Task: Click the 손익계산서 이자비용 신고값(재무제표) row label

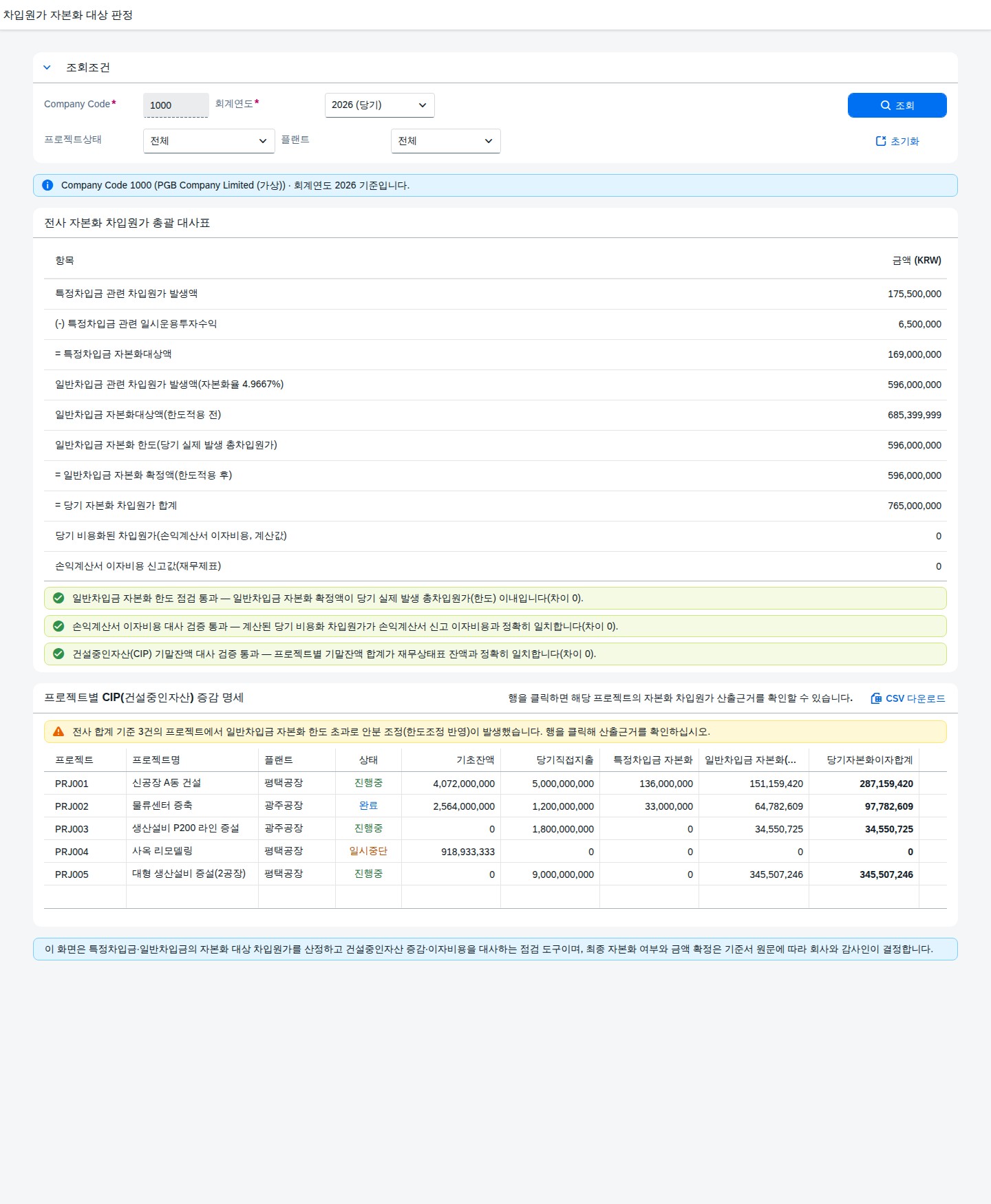Action: click(138, 566)
